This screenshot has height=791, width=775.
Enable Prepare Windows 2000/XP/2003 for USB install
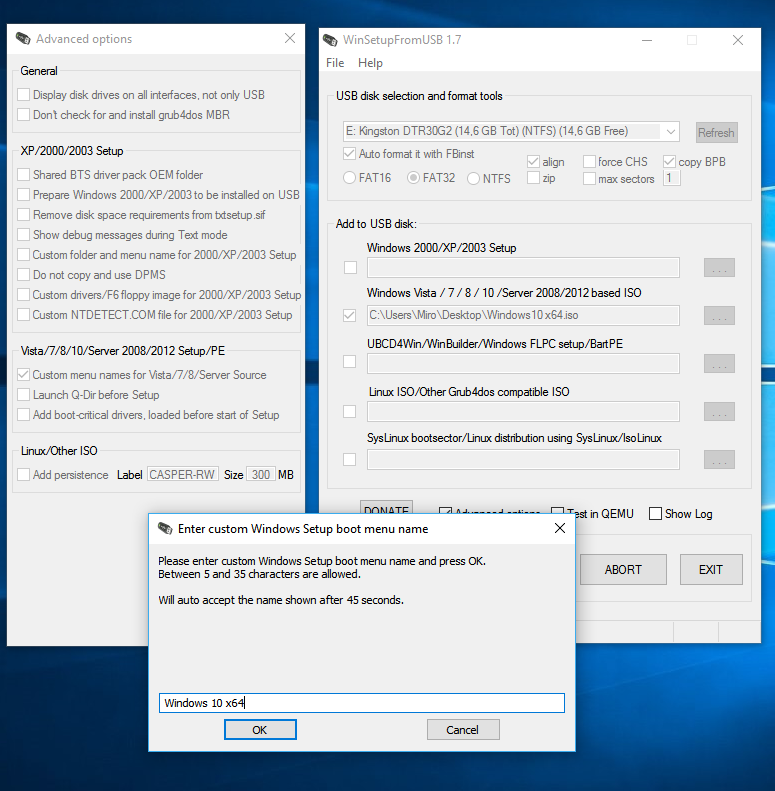[23, 195]
